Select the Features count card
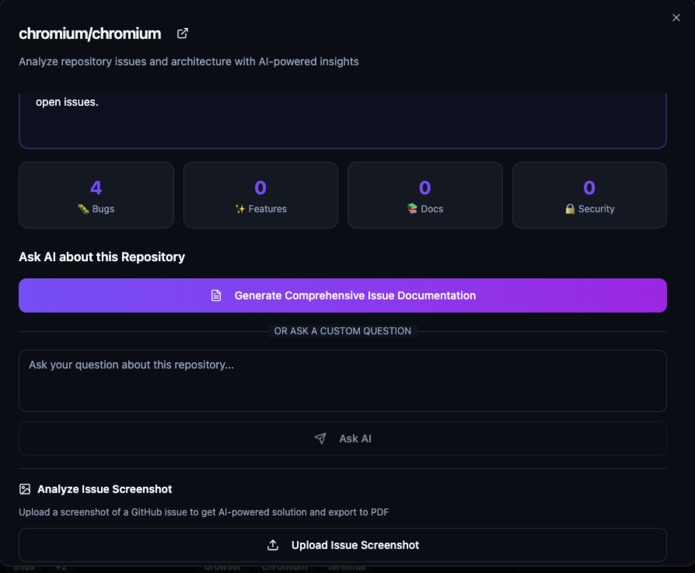The width and height of the screenshot is (695, 573). [261, 195]
